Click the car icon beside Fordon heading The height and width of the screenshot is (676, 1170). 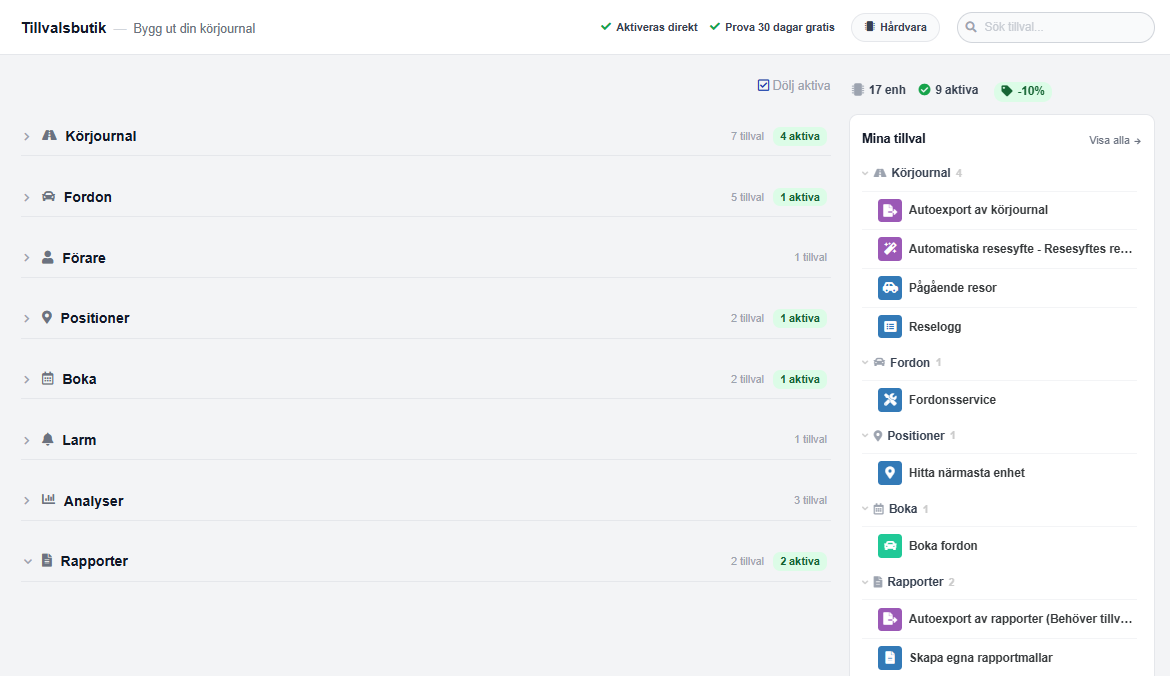pyautogui.click(x=49, y=196)
